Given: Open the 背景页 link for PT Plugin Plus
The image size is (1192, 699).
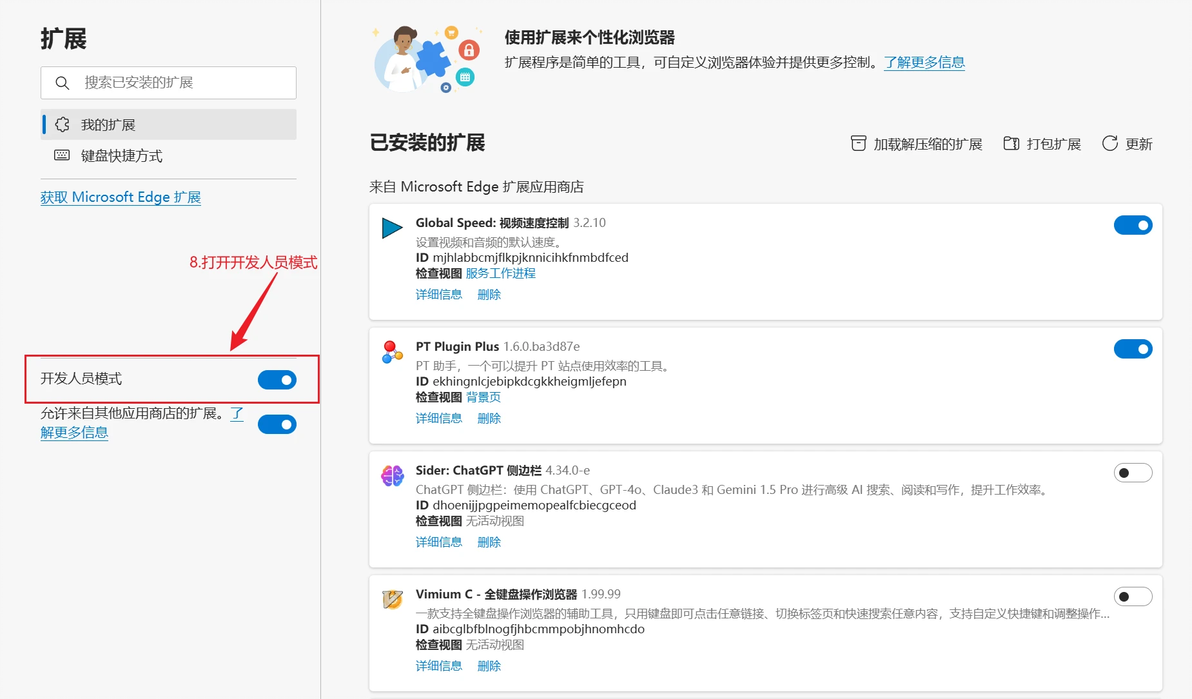Looking at the screenshot, I should coord(483,397).
